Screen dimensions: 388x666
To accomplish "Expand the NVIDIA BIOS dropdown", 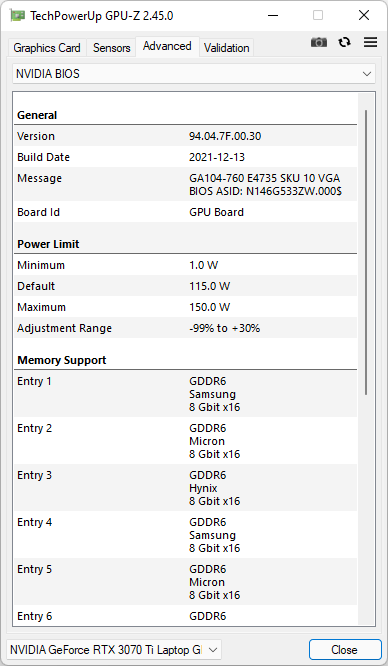I will [194, 74].
